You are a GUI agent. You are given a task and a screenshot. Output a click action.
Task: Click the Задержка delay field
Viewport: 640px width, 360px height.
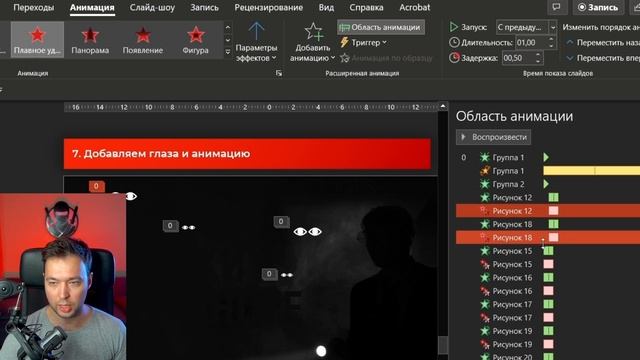click(x=518, y=58)
